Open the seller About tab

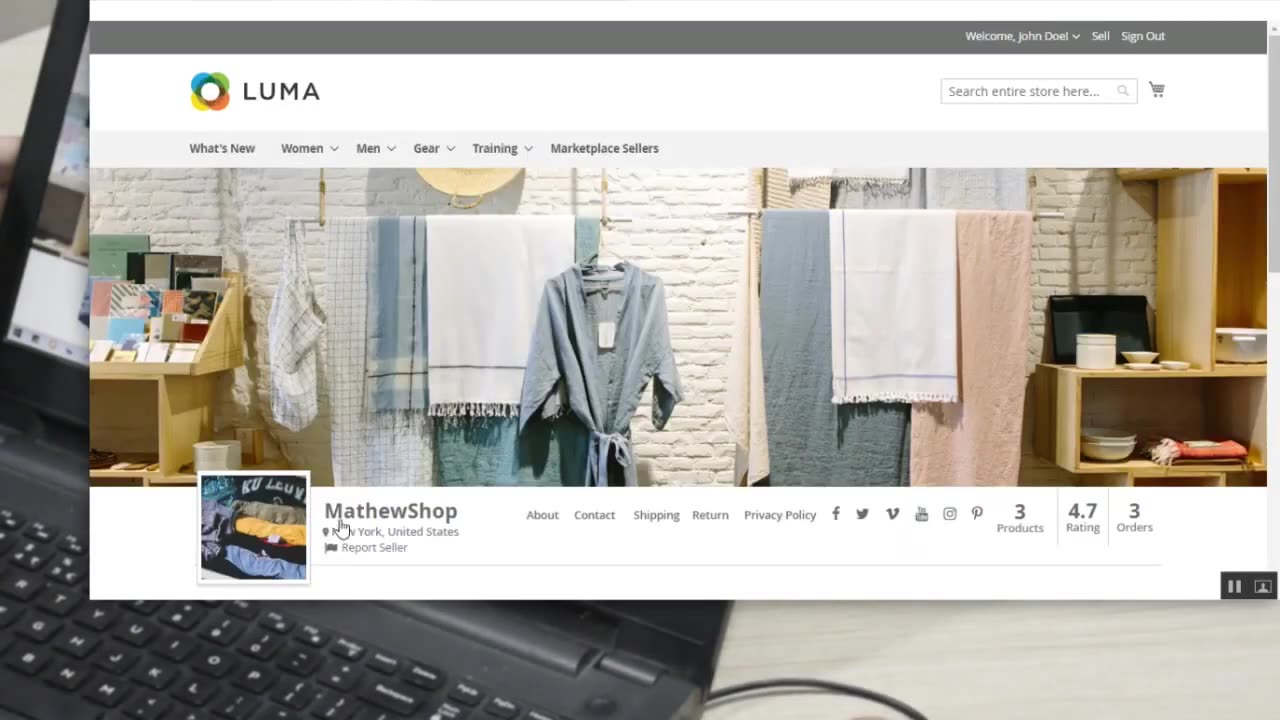pos(542,515)
